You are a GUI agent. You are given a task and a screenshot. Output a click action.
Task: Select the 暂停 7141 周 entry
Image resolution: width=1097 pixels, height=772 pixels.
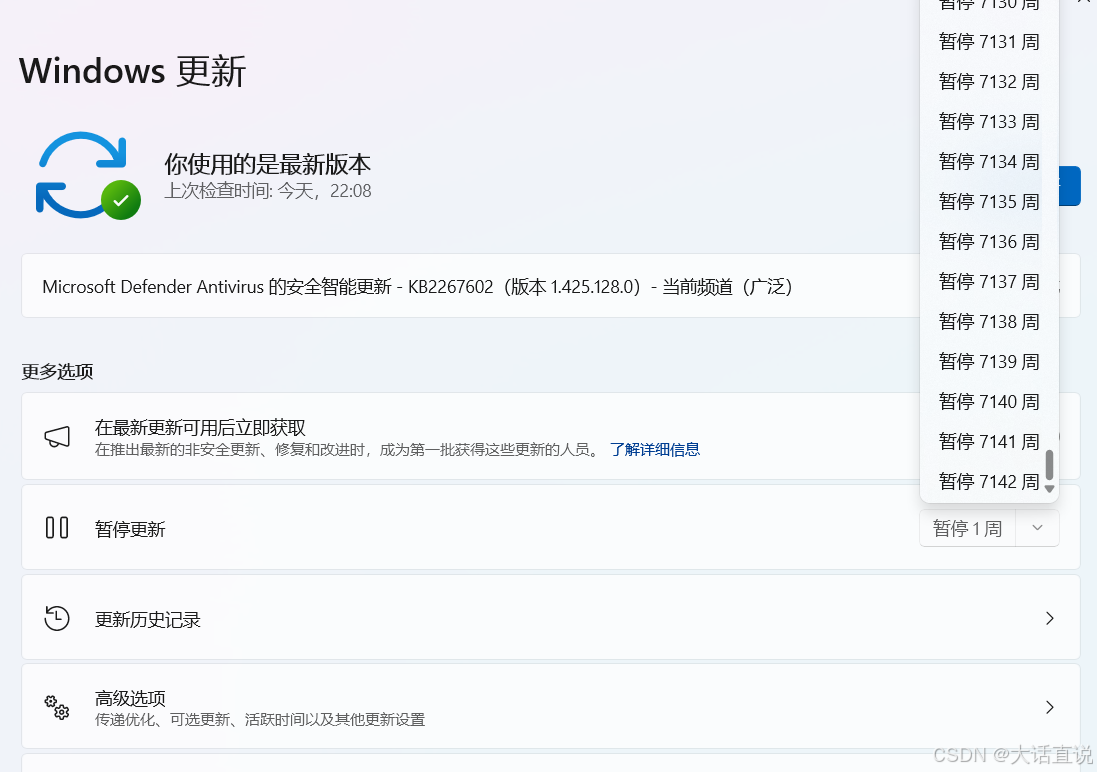pos(989,441)
